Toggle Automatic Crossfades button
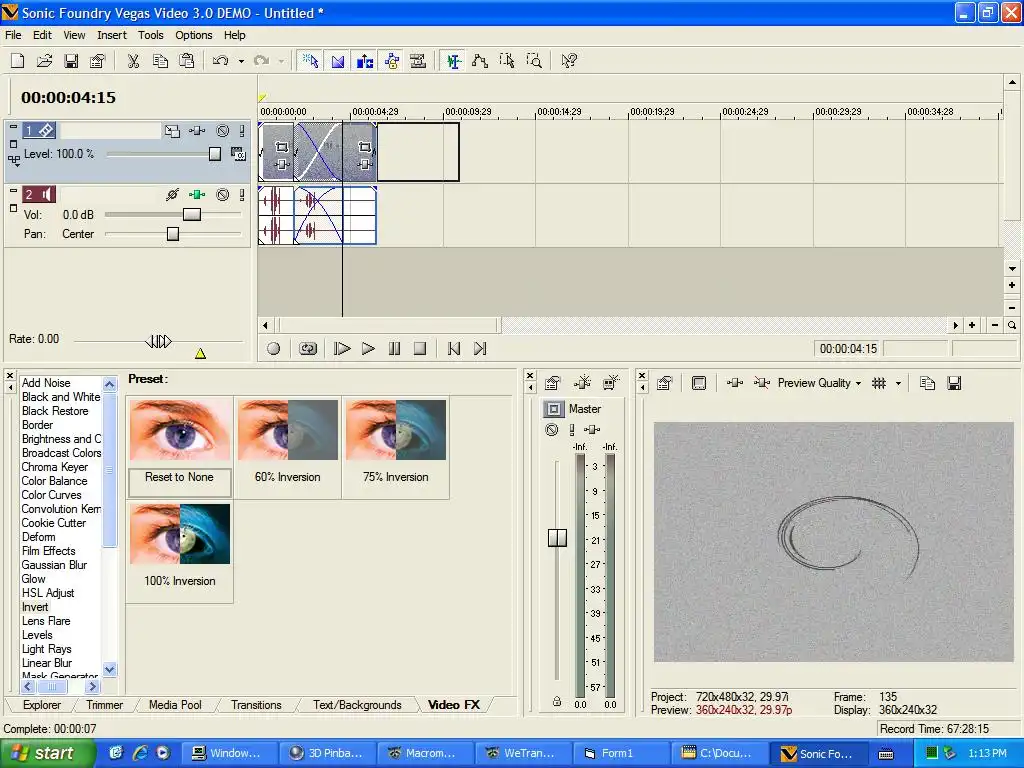Image resolution: width=1024 pixels, height=768 pixels. tap(338, 61)
